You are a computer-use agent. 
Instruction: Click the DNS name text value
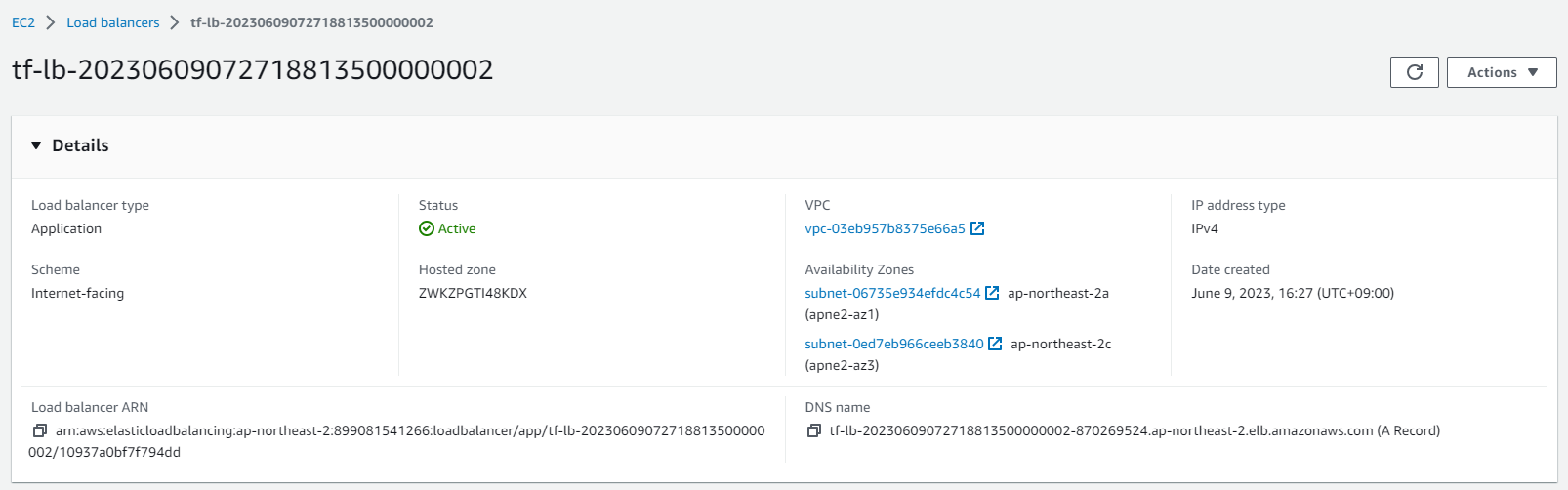point(1135,430)
